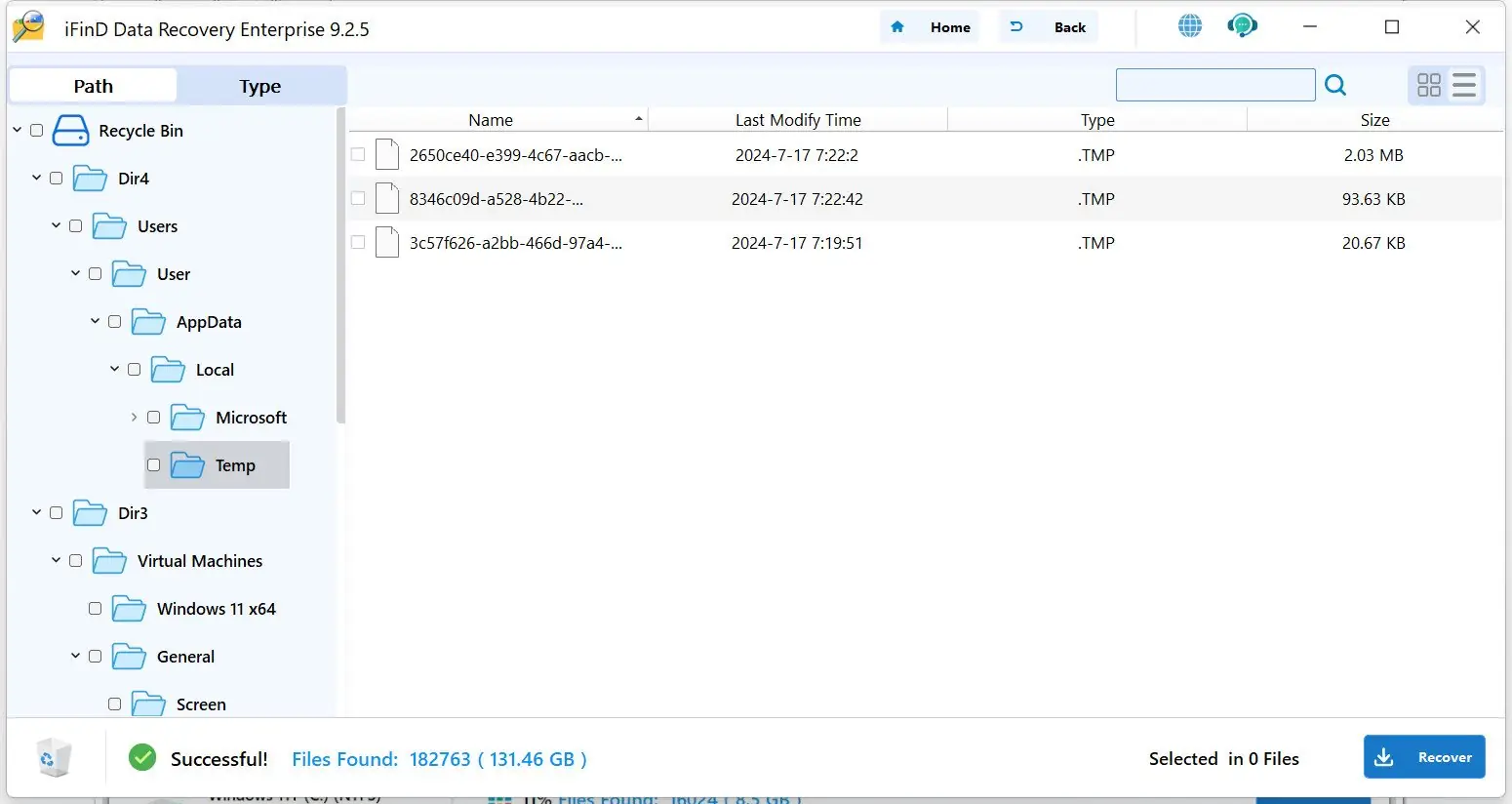1512x804 pixels.
Task: Switch to the Path tab
Action: point(94,86)
